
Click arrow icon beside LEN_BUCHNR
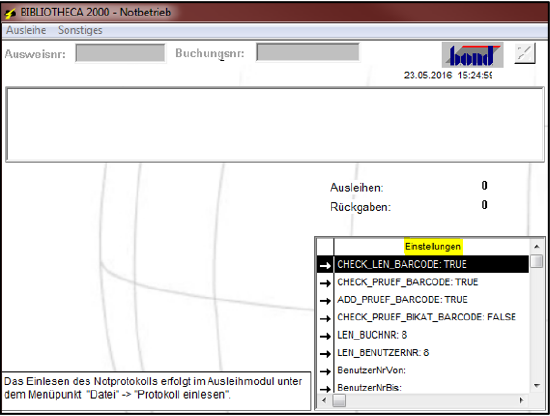point(326,336)
